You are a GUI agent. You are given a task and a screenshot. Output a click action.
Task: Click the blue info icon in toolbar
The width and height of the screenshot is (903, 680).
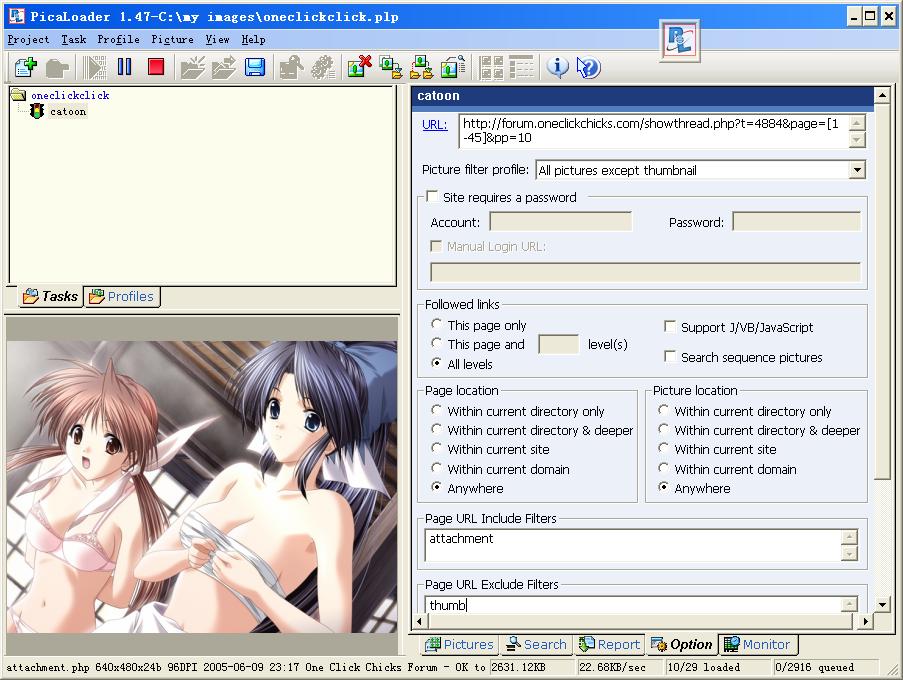pyautogui.click(x=557, y=67)
